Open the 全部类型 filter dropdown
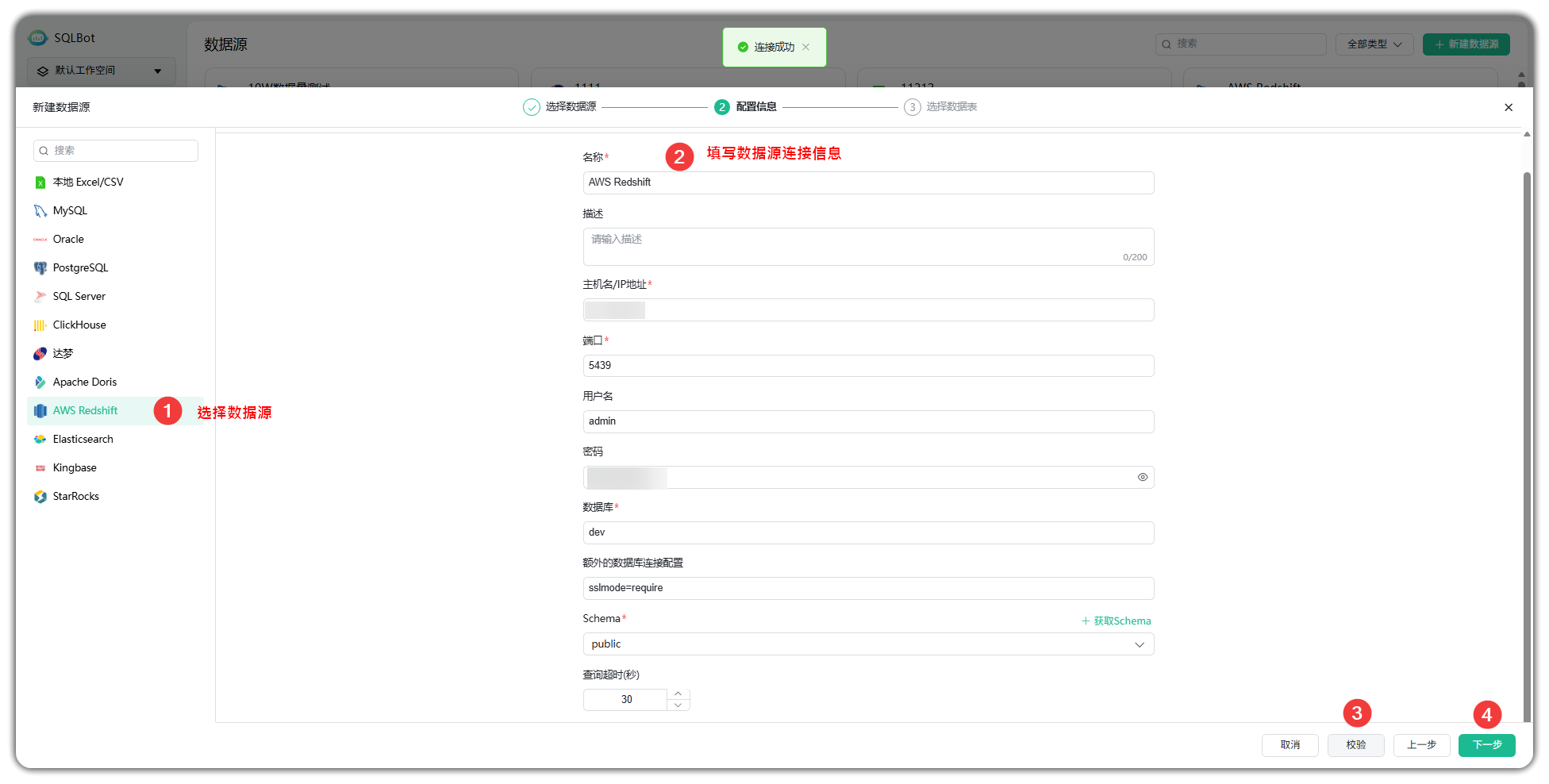This screenshot has height=784, width=1549. (x=1374, y=44)
